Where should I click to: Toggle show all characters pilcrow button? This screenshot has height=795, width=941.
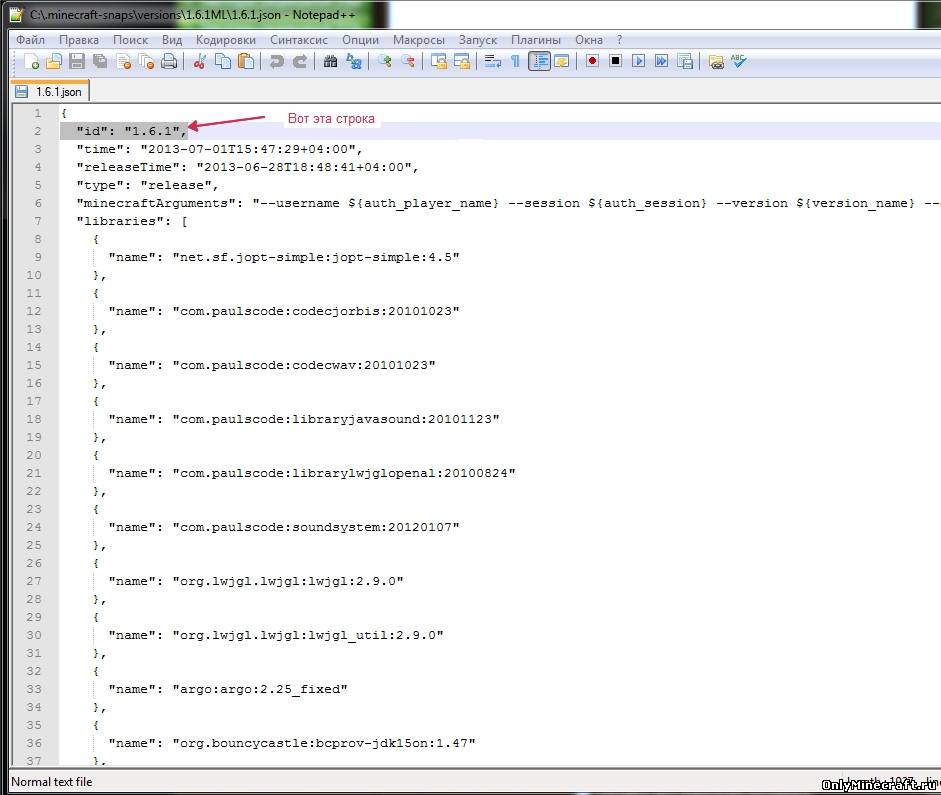(x=515, y=62)
